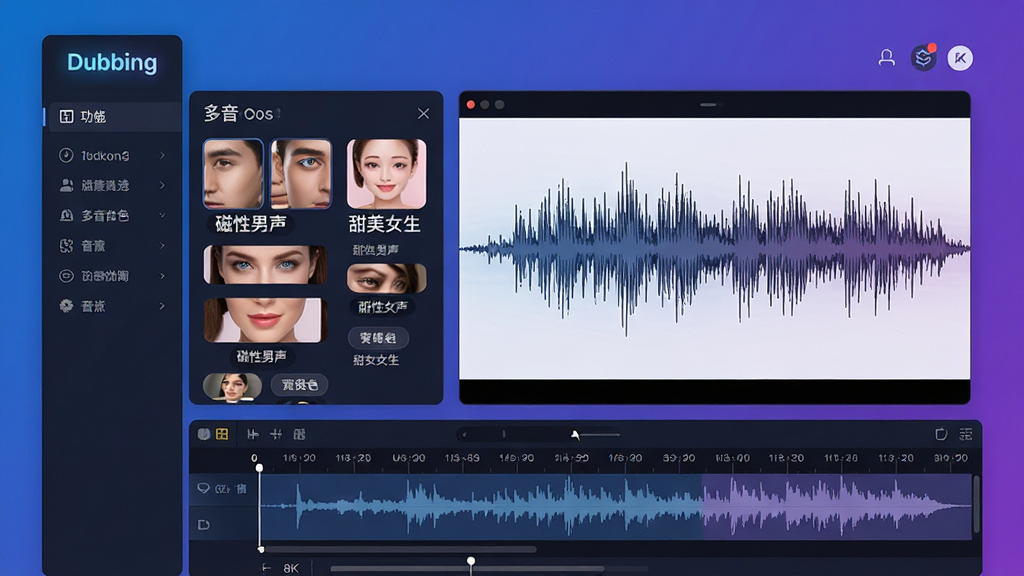Click the pill button under the brown-eye voice label

pos(378,338)
